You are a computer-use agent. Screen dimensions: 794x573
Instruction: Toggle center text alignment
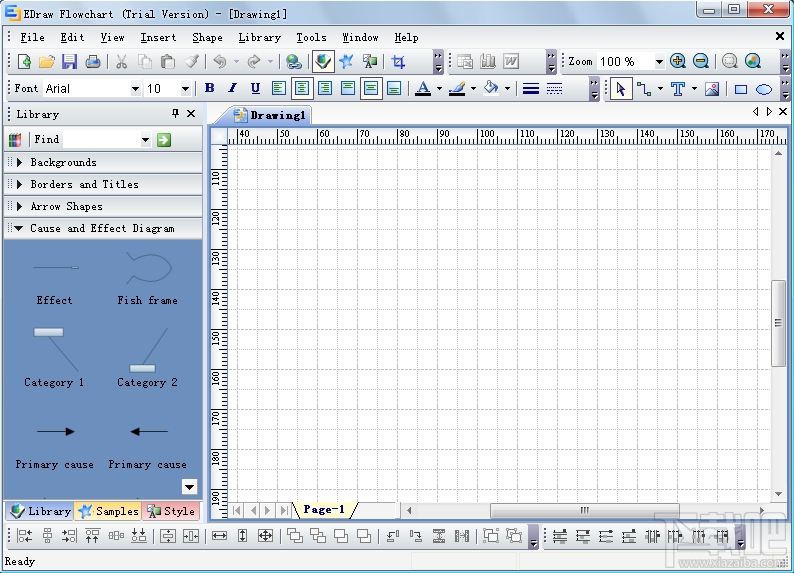point(302,89)
